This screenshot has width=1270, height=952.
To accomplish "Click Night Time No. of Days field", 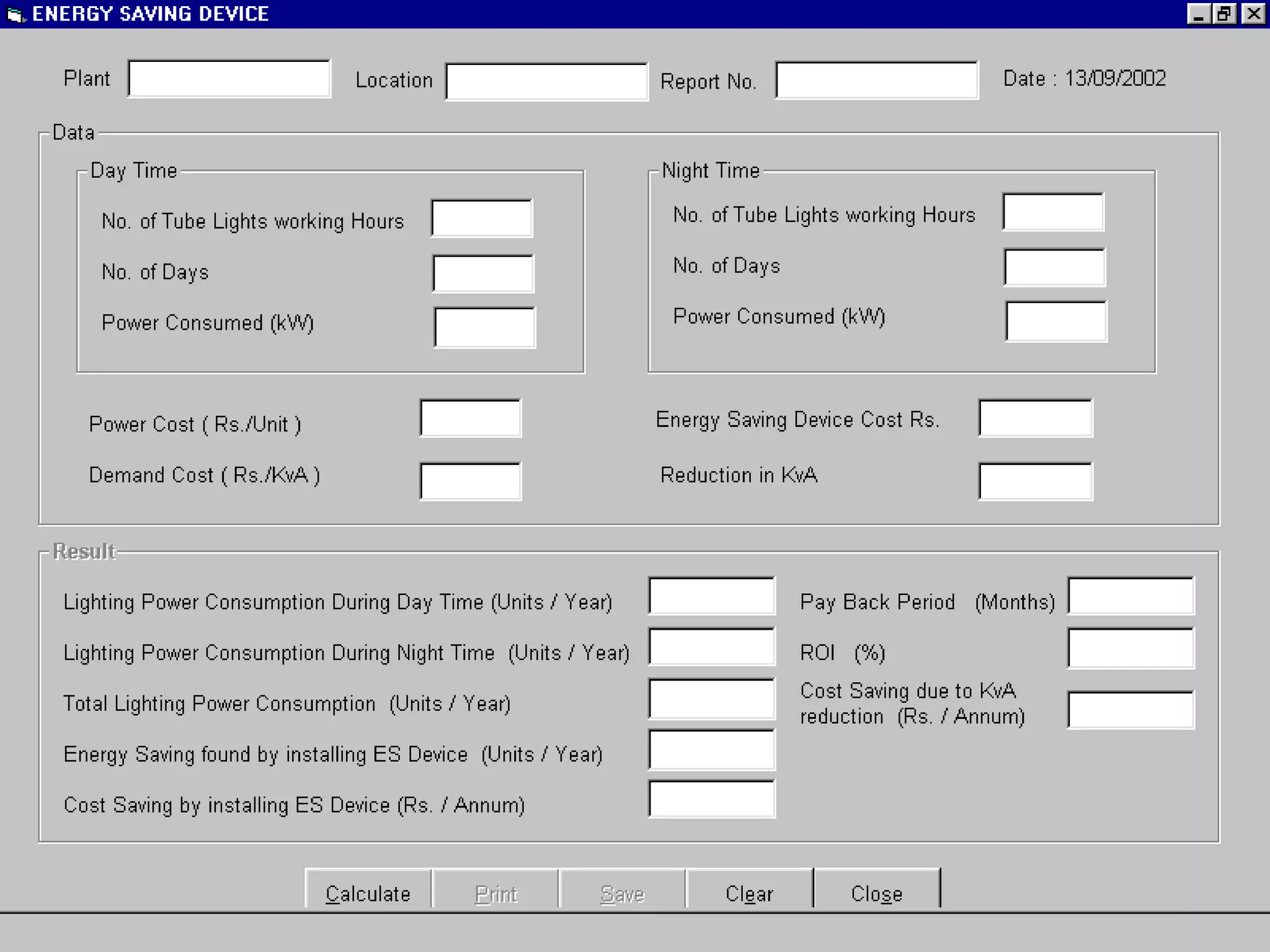I will click(x=1054, y=268).
